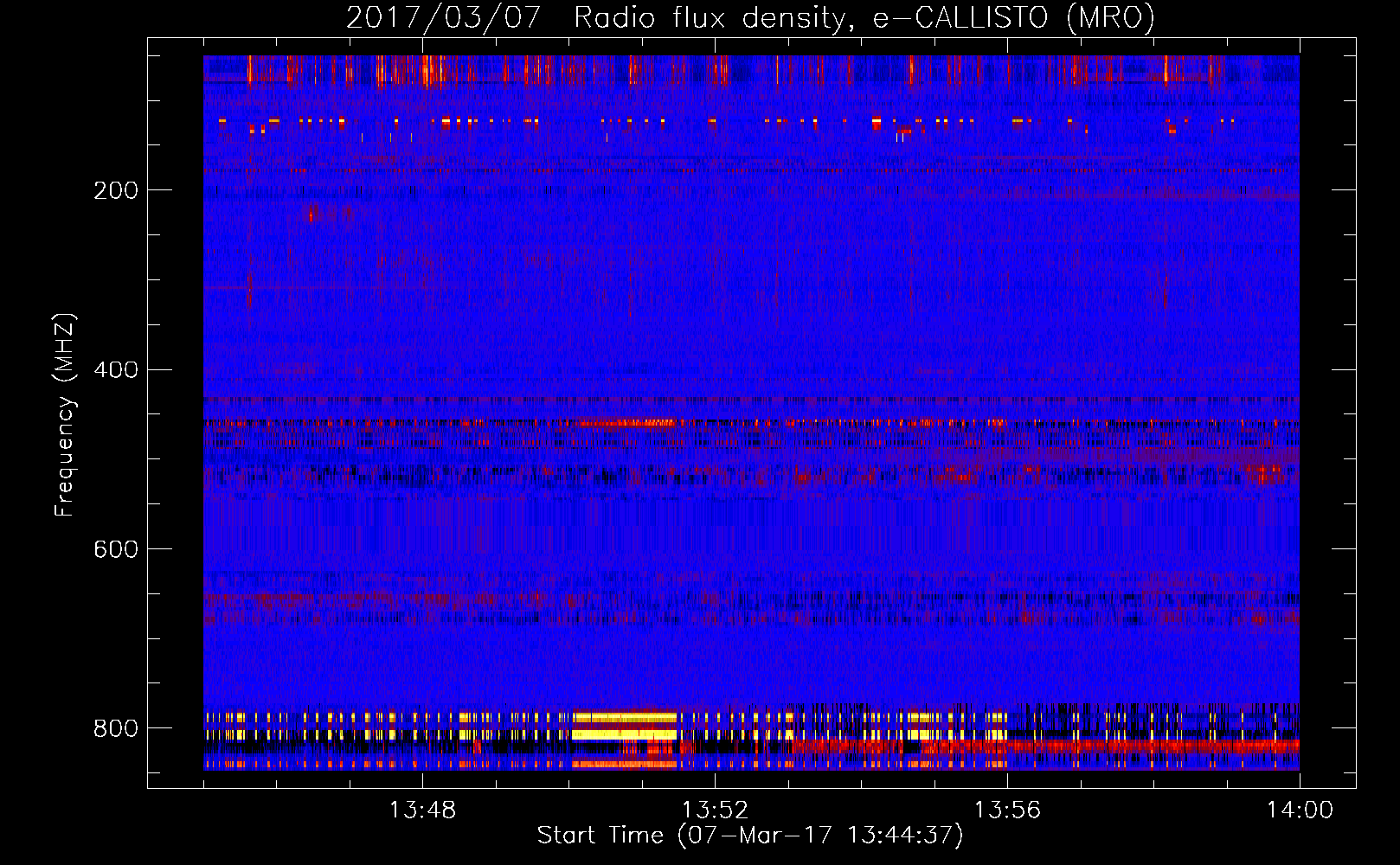Click the 13:52 time tick label
Screen dimensions: 1400x865
click(715, 811)
